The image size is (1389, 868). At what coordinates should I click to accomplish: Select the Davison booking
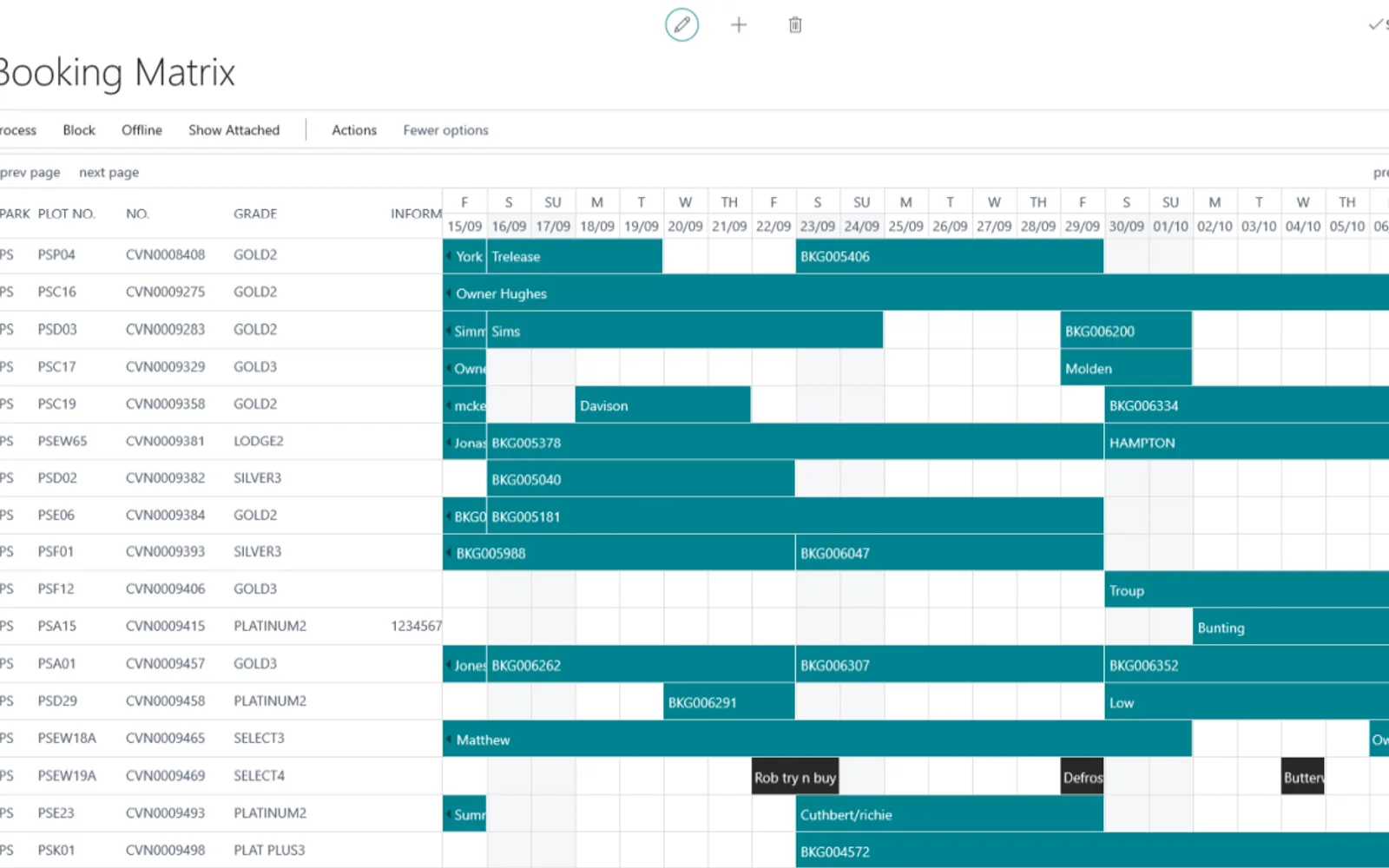point(663,405)
